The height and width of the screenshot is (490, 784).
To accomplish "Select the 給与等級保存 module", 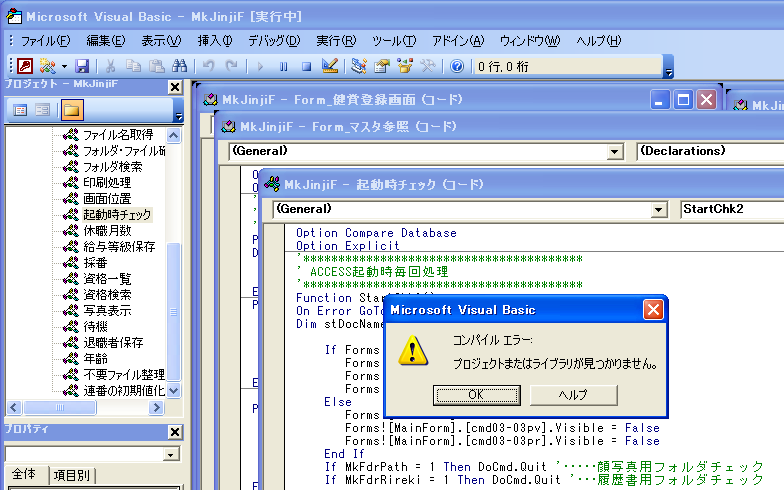I will pyautogui.click(x=119, y=246).
